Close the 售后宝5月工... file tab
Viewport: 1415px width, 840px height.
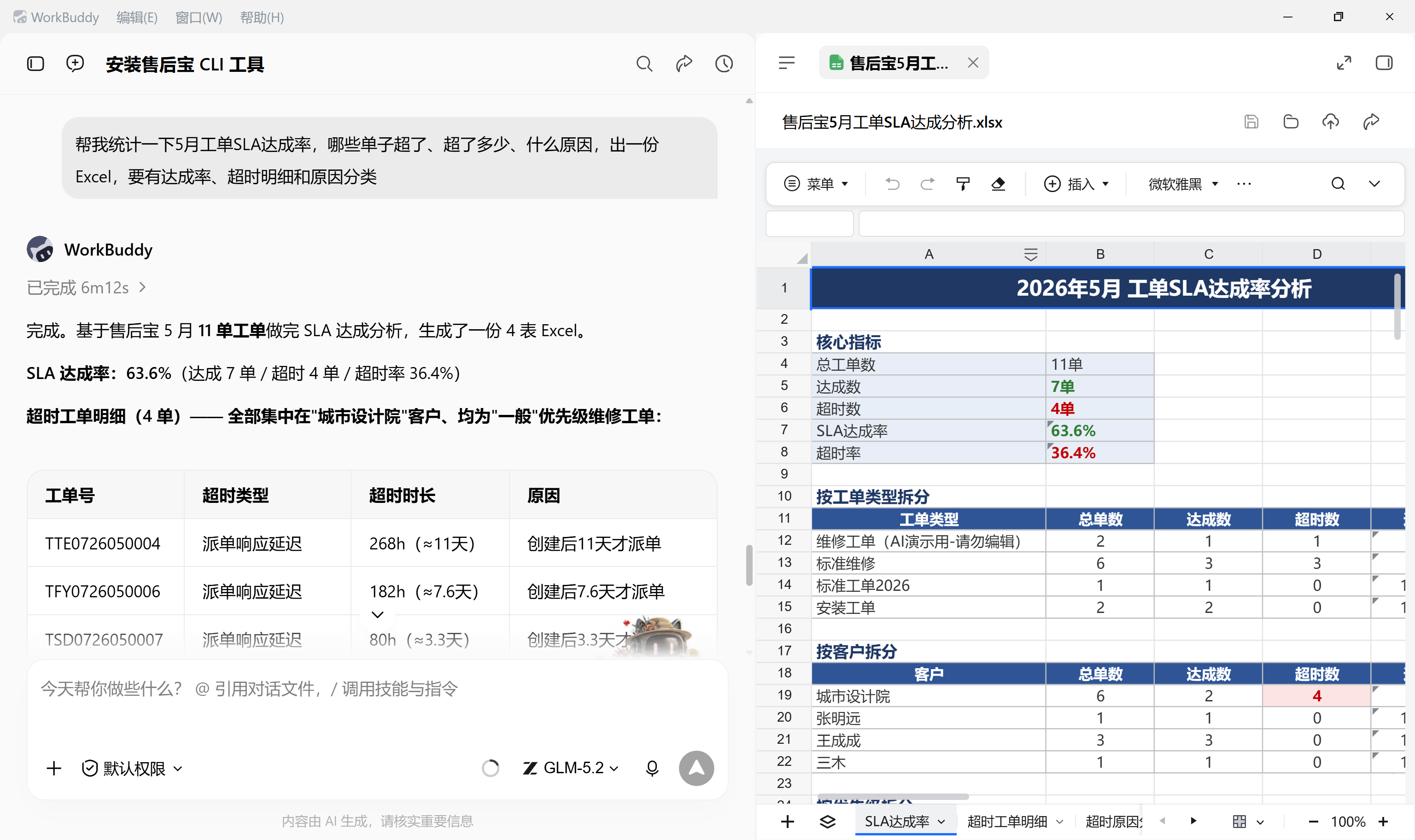[973, 63]
